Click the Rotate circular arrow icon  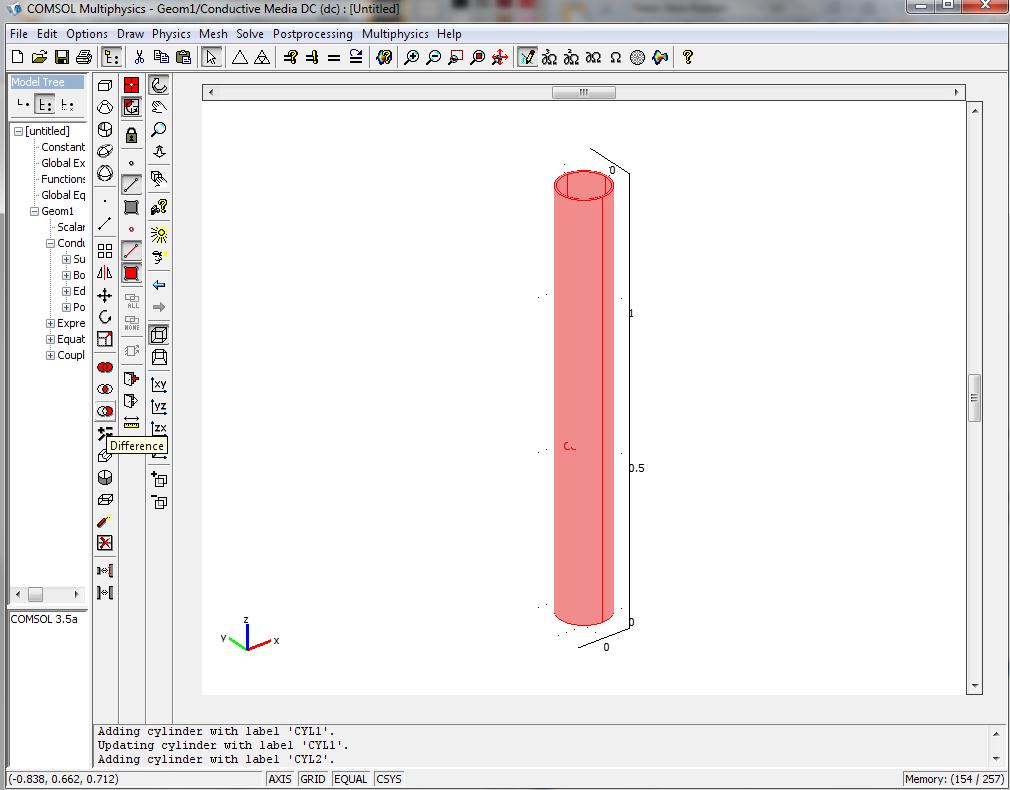coord(105,317)
